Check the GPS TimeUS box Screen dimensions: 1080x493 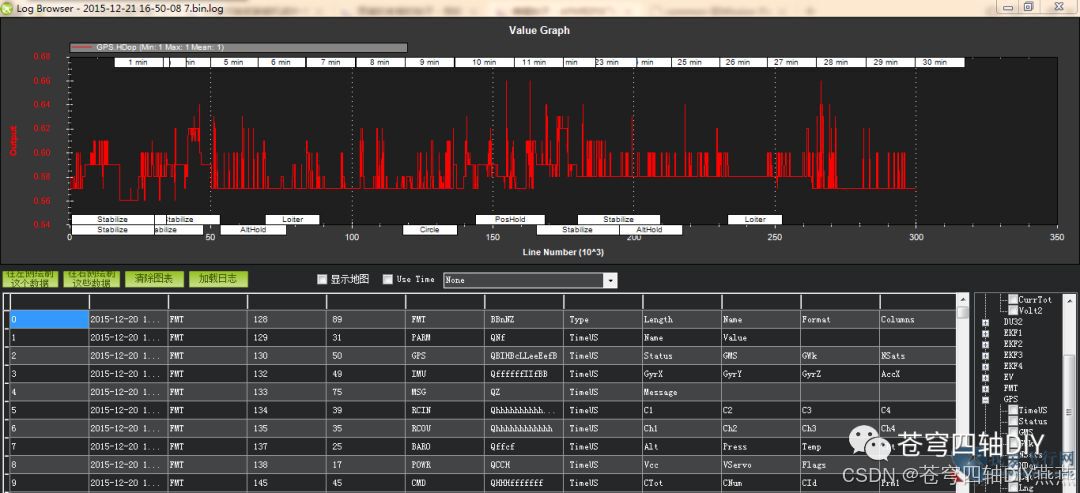1012,410
